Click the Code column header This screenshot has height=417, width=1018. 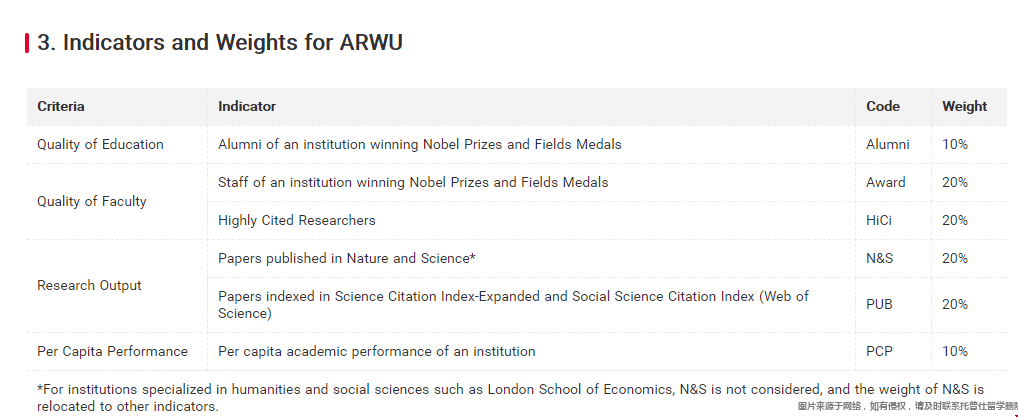(x=883, y=106)
